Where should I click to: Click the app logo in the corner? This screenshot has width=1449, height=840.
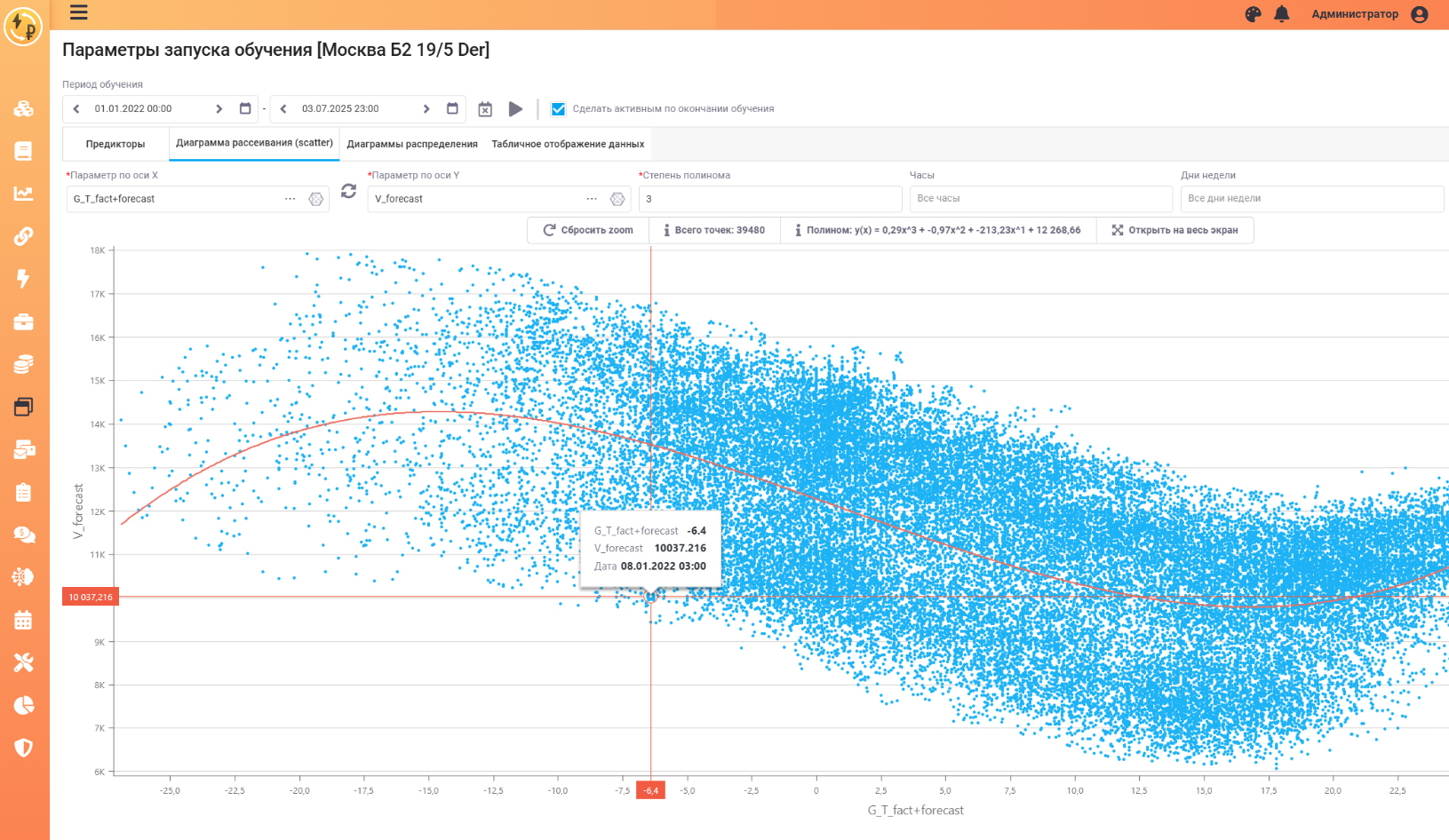(x=23, y=26)
